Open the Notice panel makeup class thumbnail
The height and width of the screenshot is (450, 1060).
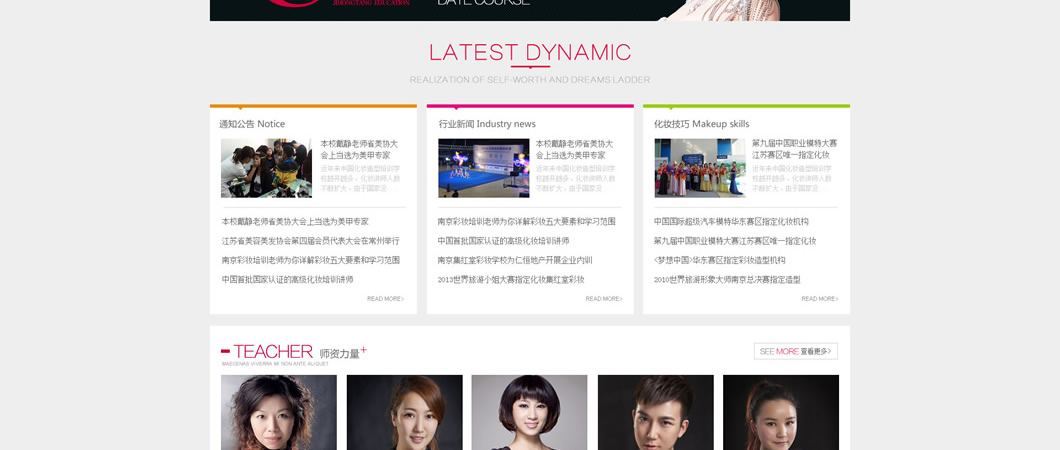[266, 168]
